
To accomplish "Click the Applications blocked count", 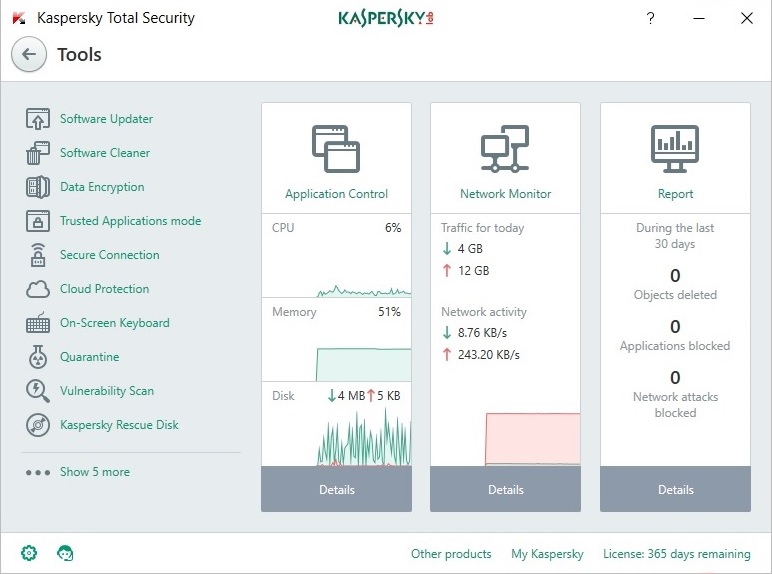I will (x=675, y=327).
